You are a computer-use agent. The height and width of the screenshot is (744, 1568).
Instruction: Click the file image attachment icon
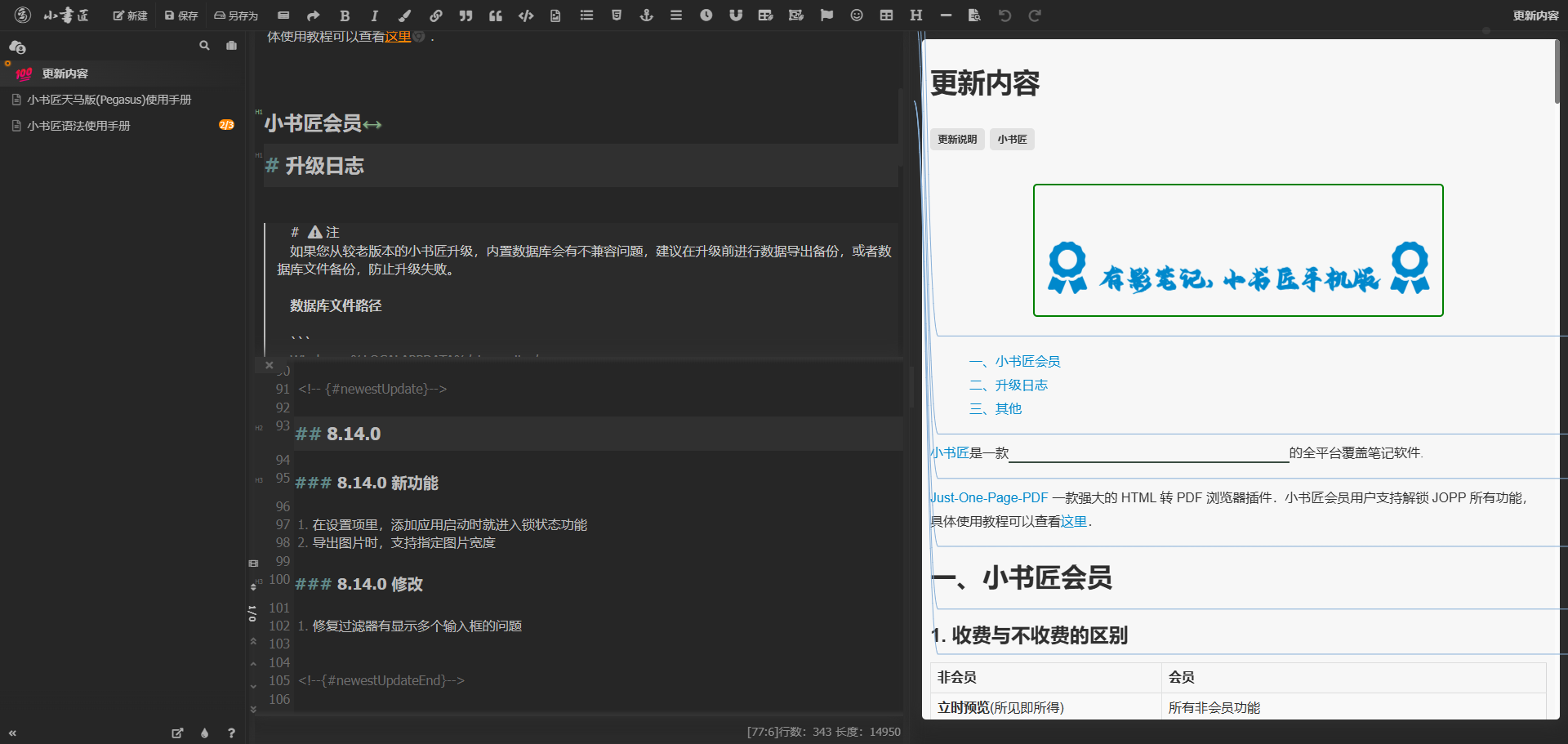point(555,16)
